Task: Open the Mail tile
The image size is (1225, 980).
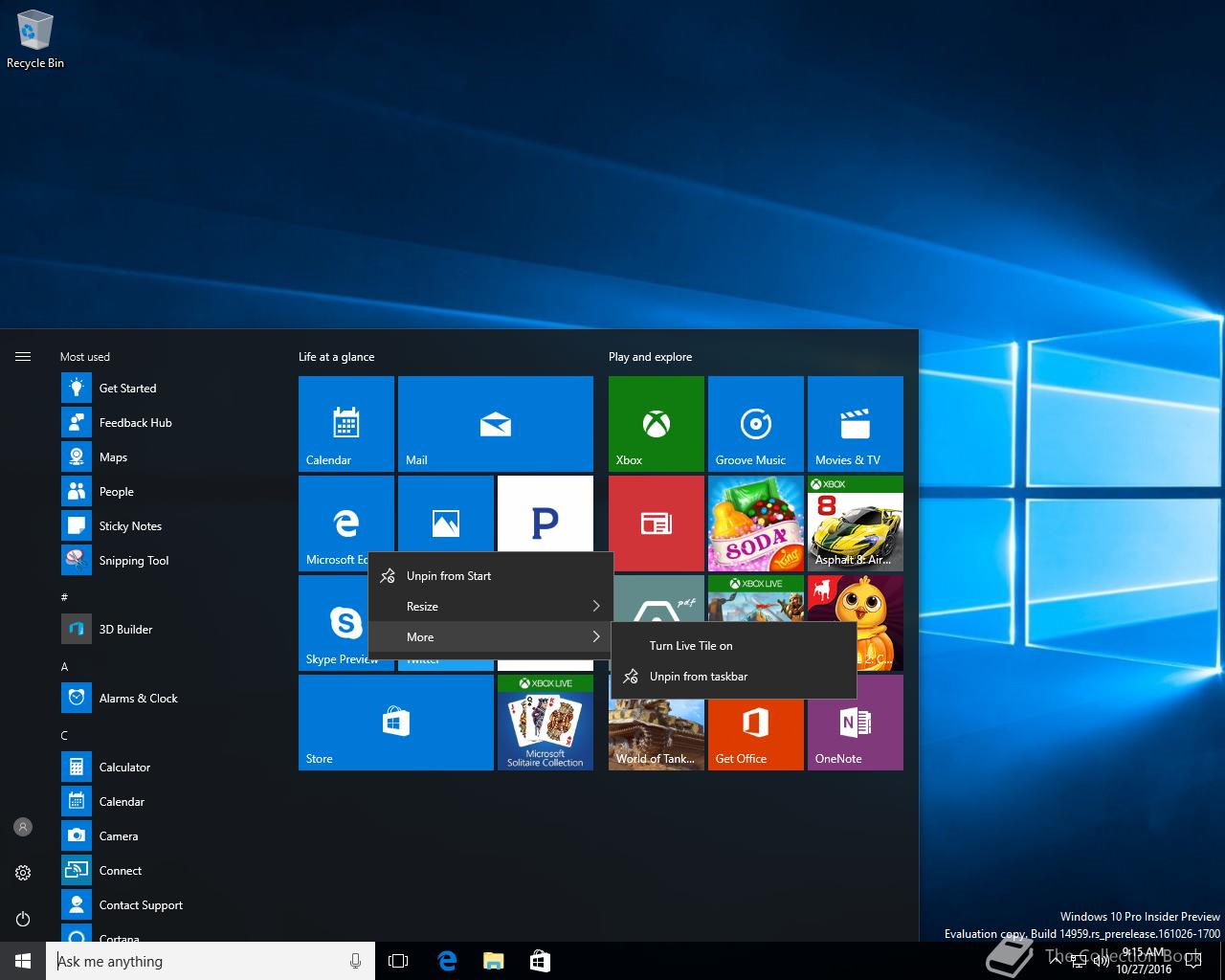Action: (x=496, y=423)
